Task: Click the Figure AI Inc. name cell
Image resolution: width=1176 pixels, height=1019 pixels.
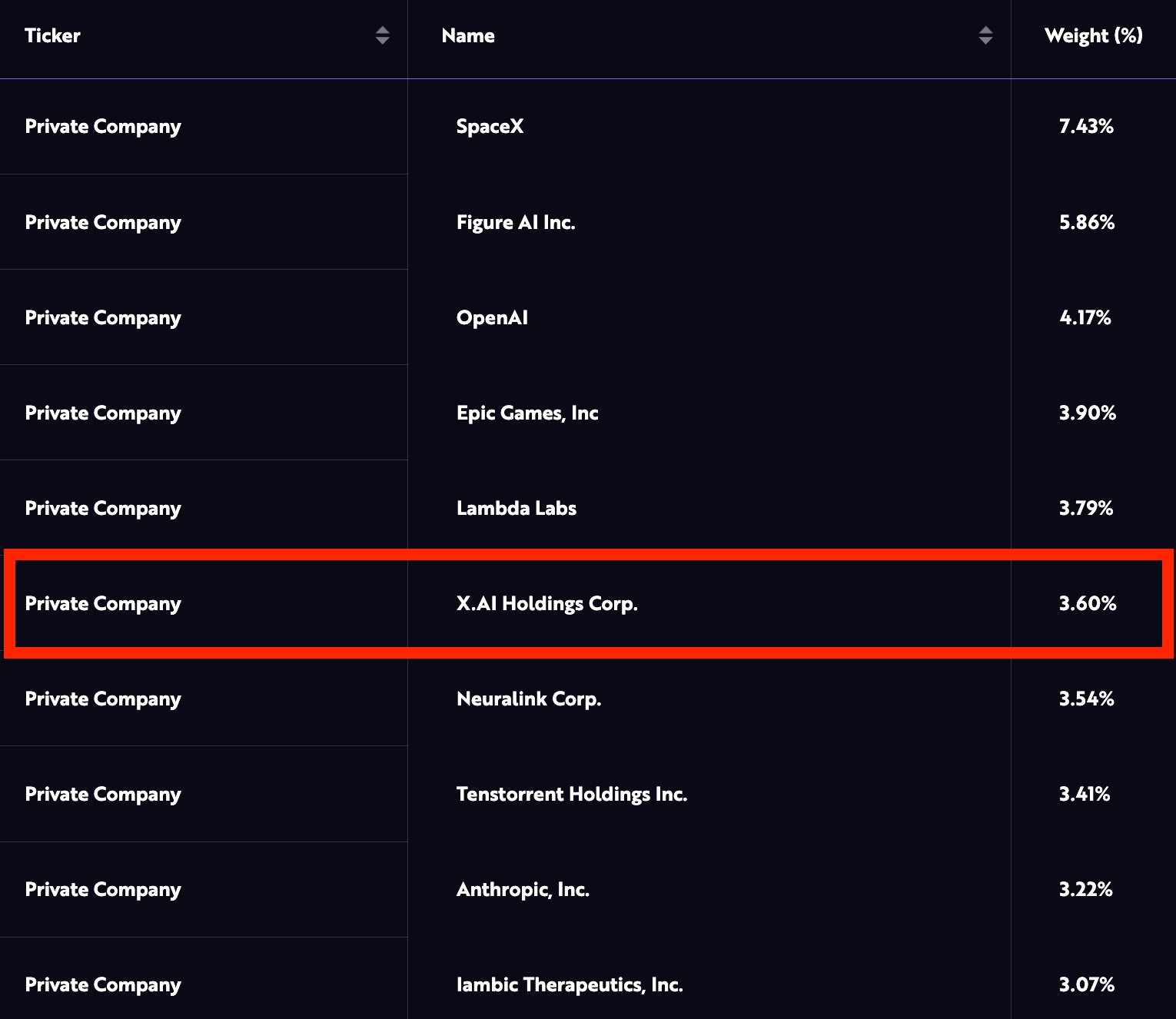Action: pos(516,222)
